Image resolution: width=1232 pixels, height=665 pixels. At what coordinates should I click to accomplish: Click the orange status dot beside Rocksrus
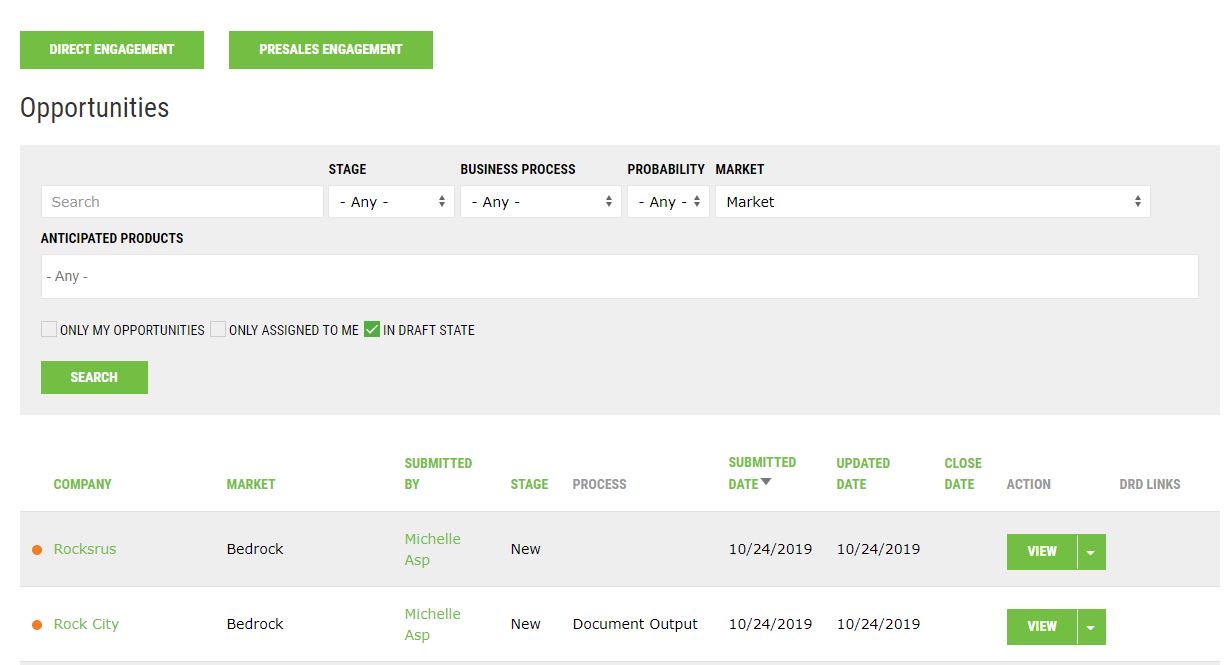(39, 549)
